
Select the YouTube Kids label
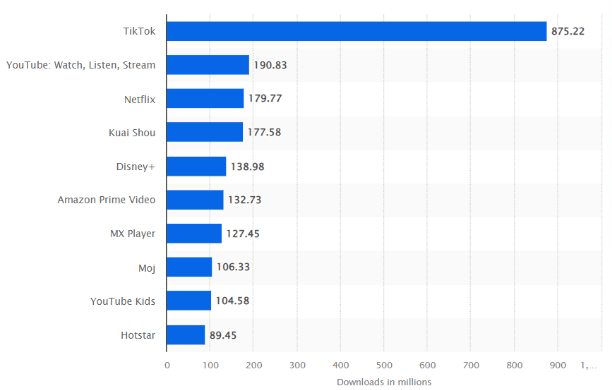pyautogui.click(x=123, y=301)
